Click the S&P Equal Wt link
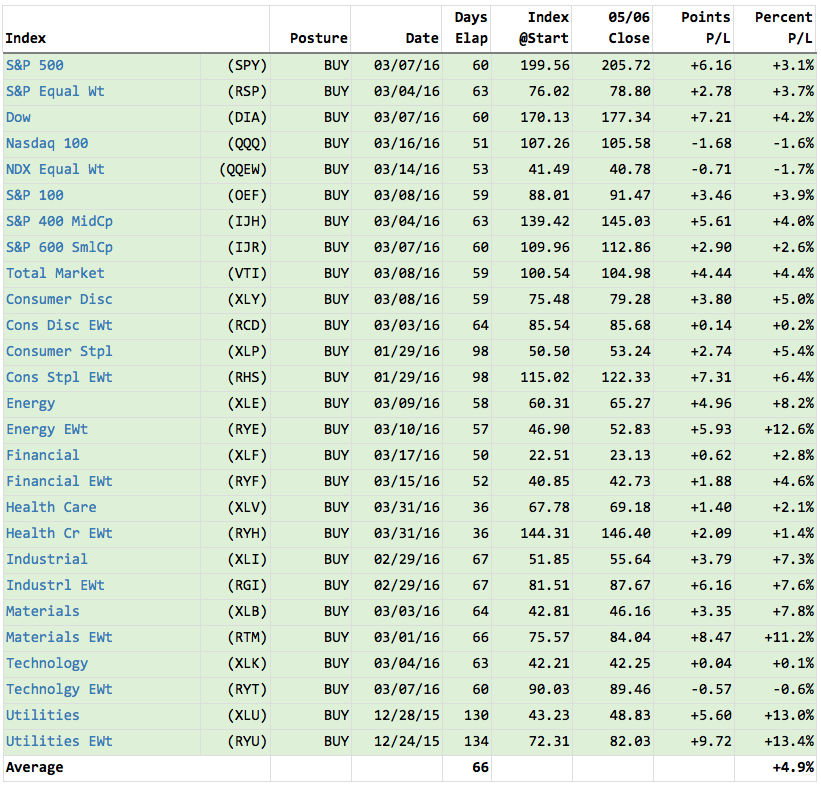This screenshot has height=786, width=821. [55, 91]
